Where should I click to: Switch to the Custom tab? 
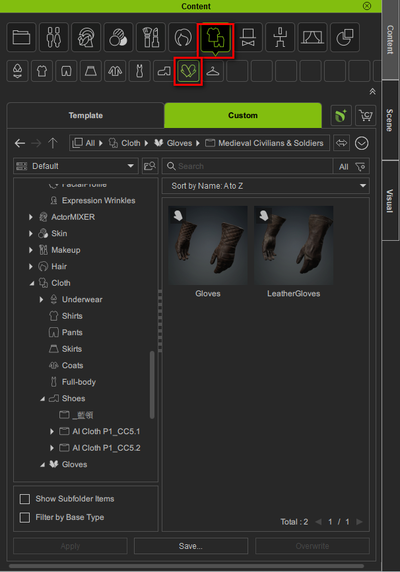tap(243, 115)
